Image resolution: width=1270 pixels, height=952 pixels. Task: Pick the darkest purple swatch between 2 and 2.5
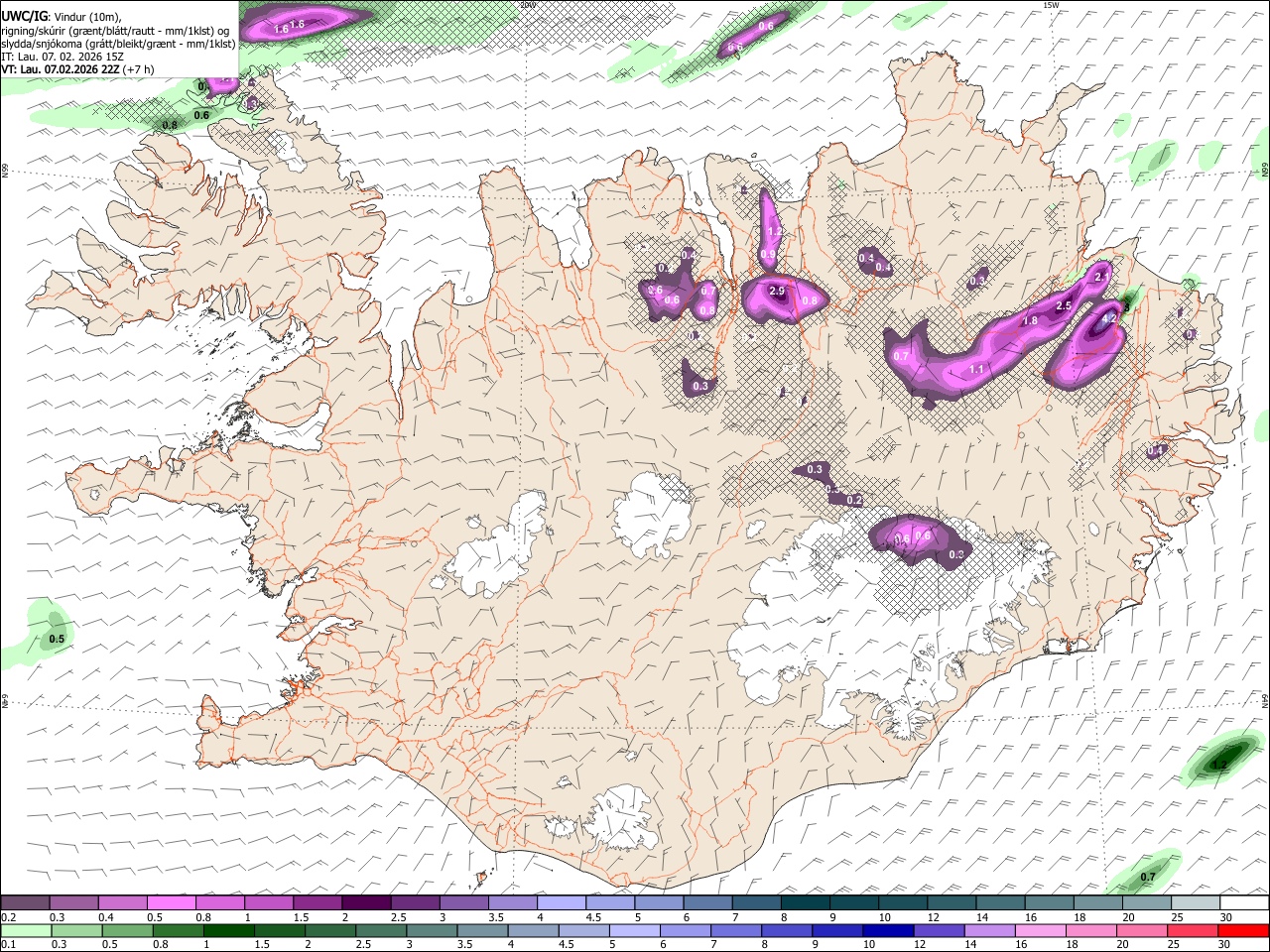[x=365, y=903]
